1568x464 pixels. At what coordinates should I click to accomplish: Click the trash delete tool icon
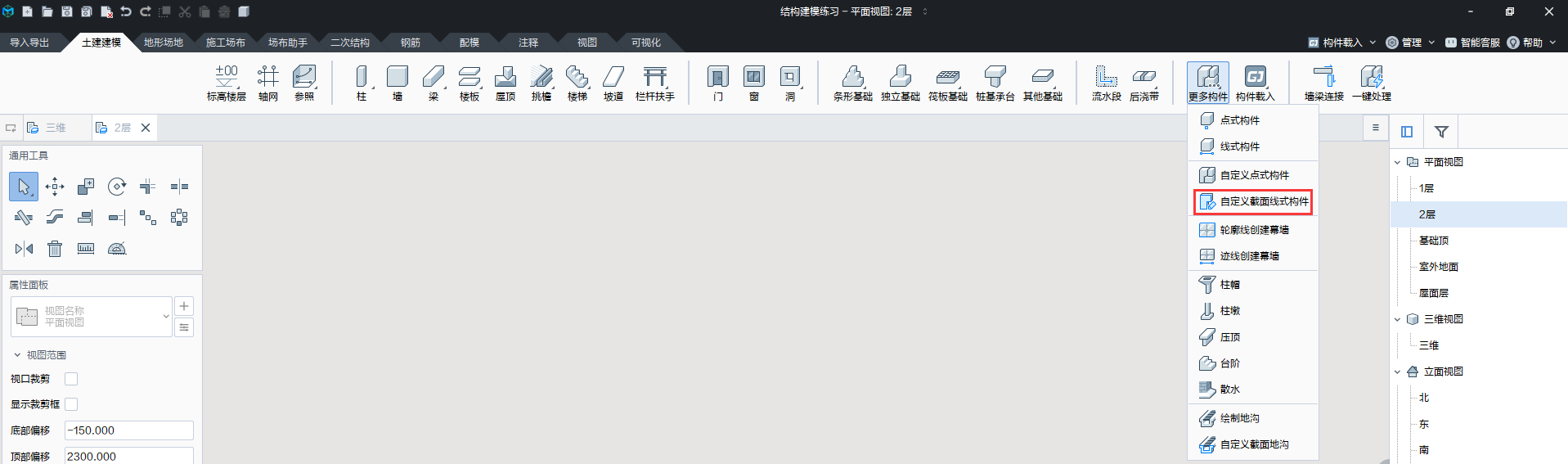(x=55, y=249)
